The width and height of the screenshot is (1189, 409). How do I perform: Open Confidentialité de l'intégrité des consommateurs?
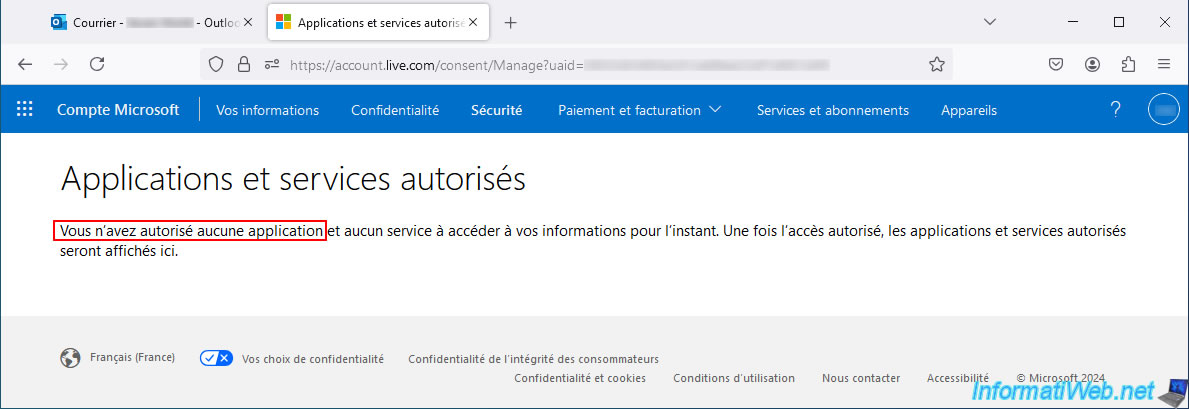pos(533,359)
